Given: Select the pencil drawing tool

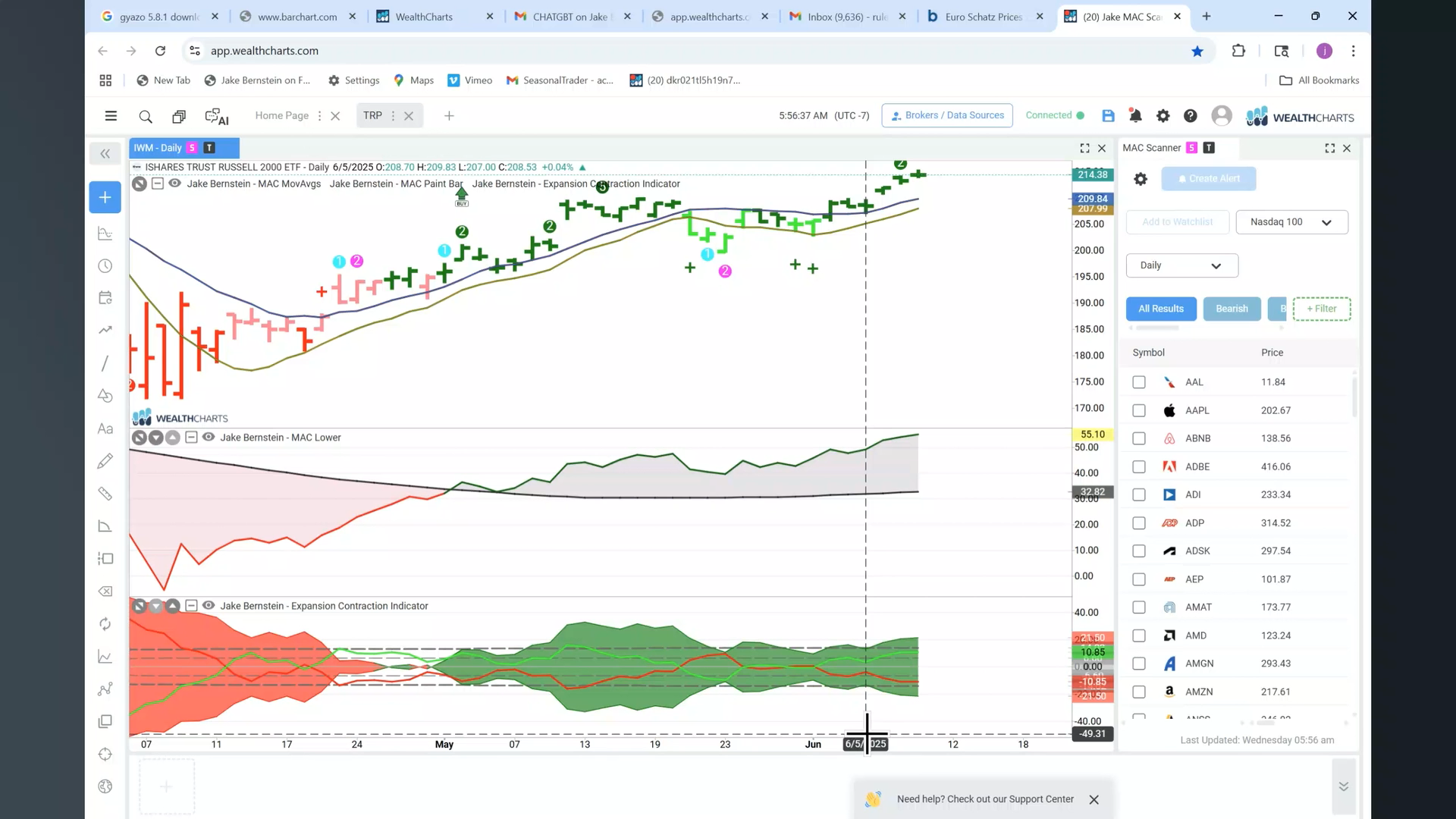Looking at the screenshot, I should click(x=105, y=461).
